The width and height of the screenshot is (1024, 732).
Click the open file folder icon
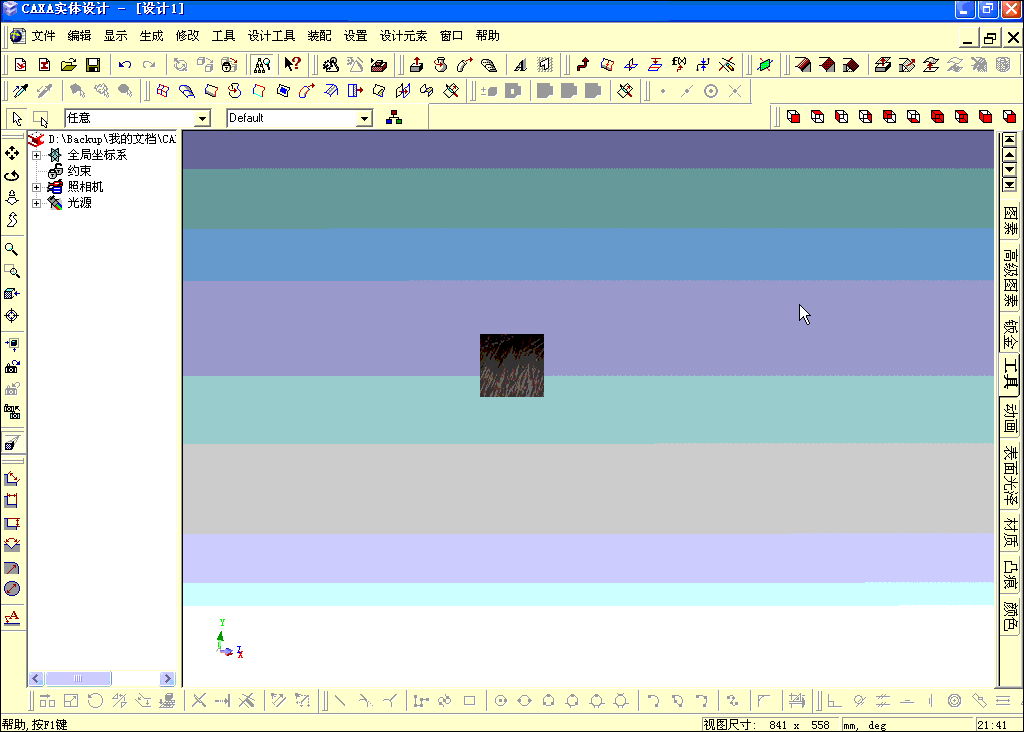tap(69, 65)
